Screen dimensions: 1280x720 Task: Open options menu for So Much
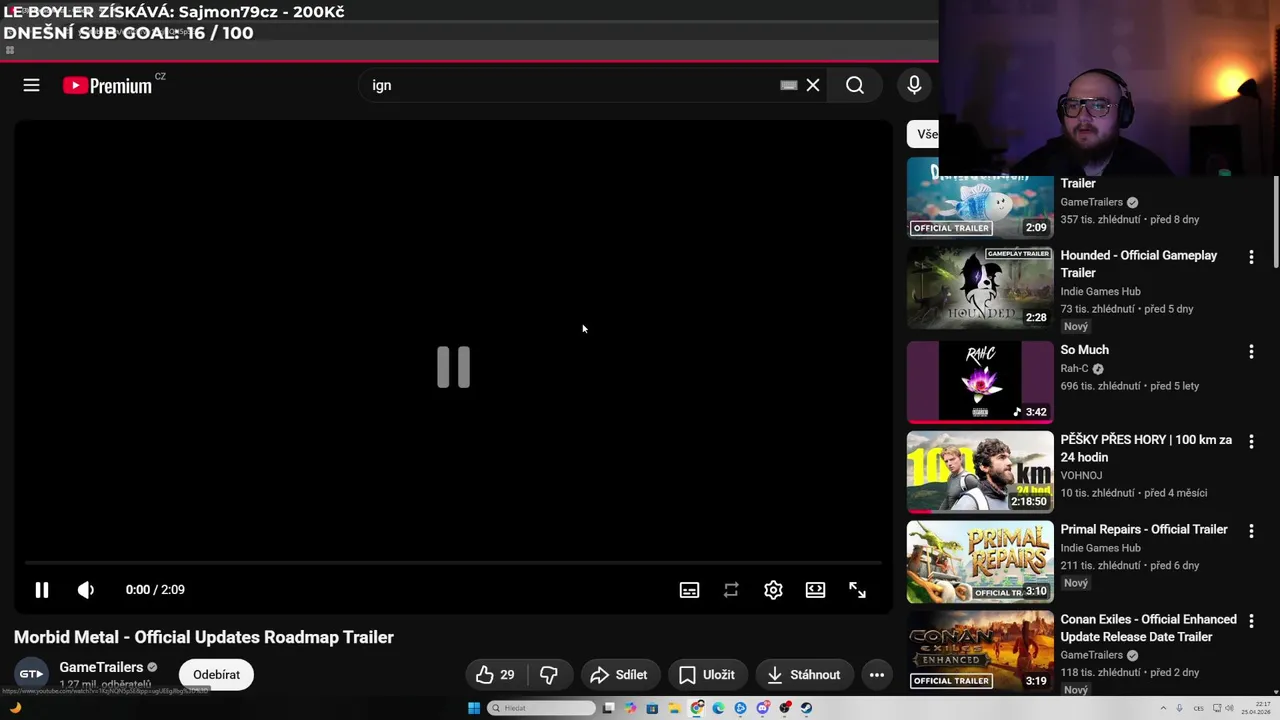pyautogui.click(x=1251, y=352)
